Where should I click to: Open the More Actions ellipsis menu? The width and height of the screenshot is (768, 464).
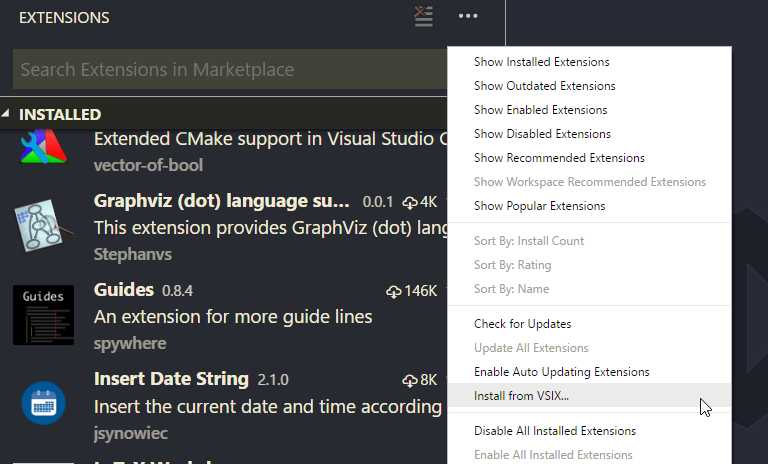click(x=468, y=16)
